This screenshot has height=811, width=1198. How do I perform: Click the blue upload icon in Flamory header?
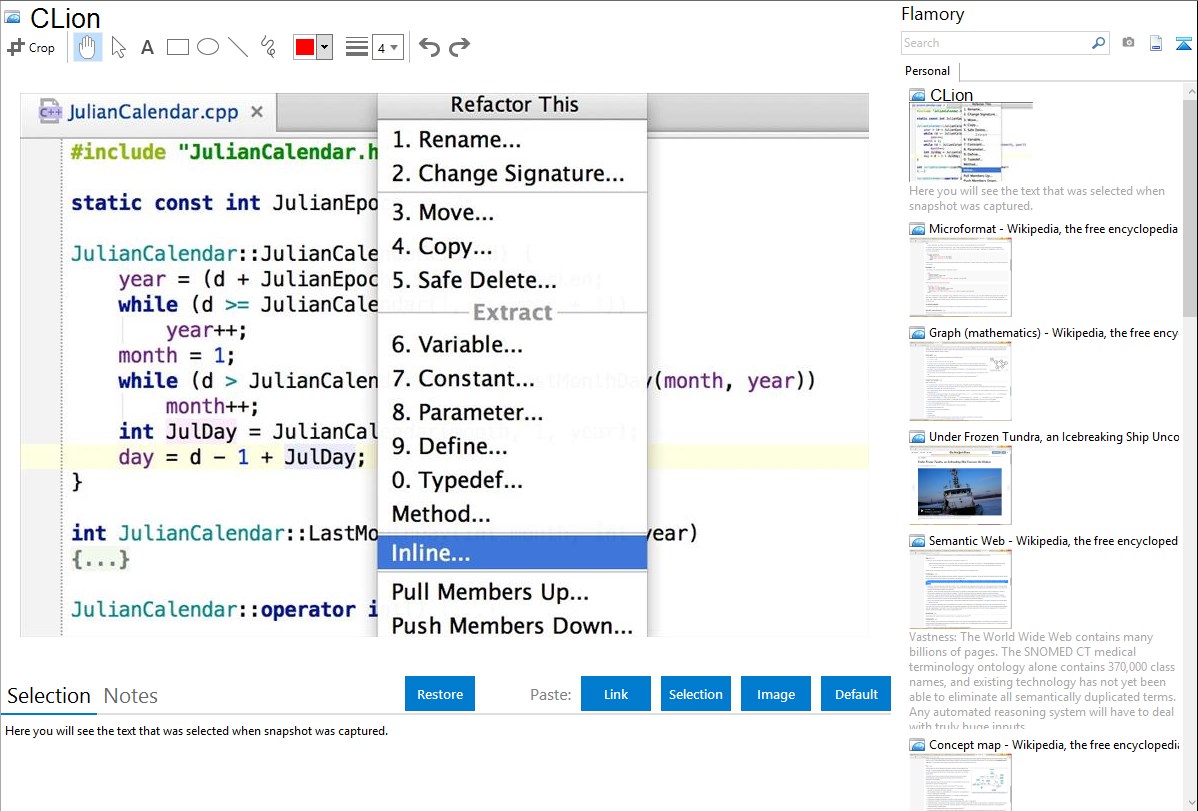(1183, 44)
